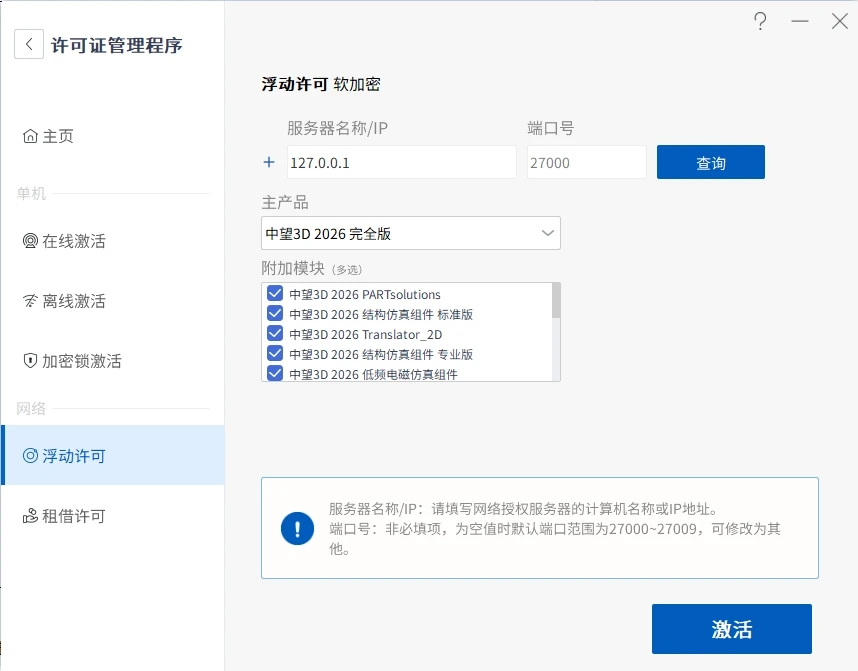The height and width of the screenshot is (671, 858).
Task: Open the 租借许可 sidebar icon
Action: [30, 516]
